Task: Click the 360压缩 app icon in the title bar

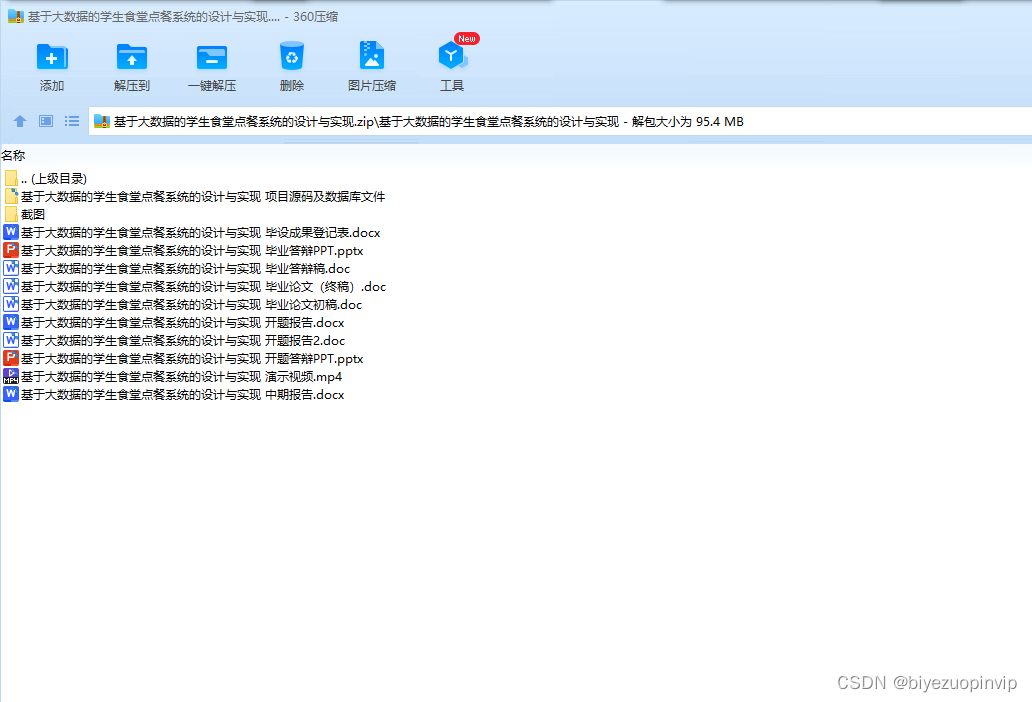Action: (x=16, y=16)
